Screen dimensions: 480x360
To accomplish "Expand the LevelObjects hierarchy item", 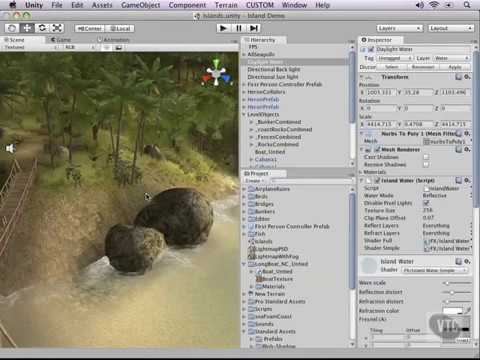I will [x=244, y=114].
